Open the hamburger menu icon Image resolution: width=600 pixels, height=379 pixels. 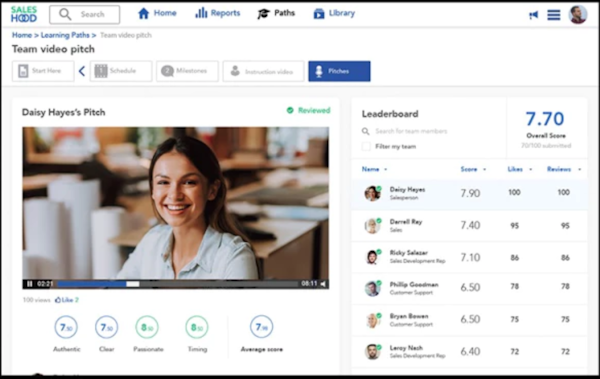(x=553, y=15)
